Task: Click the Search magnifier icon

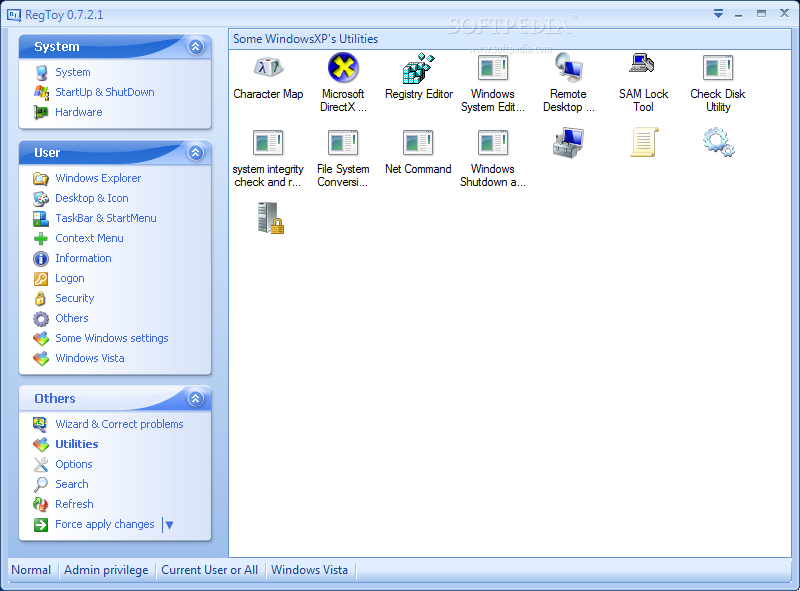Action: click(41, 484)
